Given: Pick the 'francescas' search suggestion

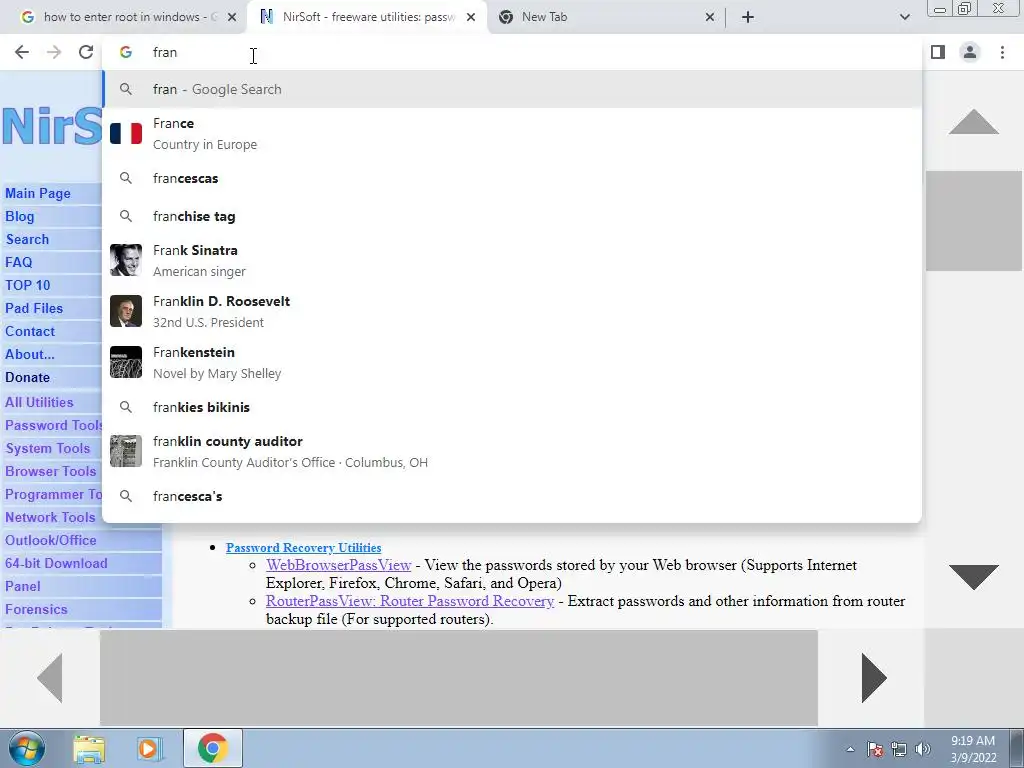Looking at the screenshot, I should pos(512,178).
